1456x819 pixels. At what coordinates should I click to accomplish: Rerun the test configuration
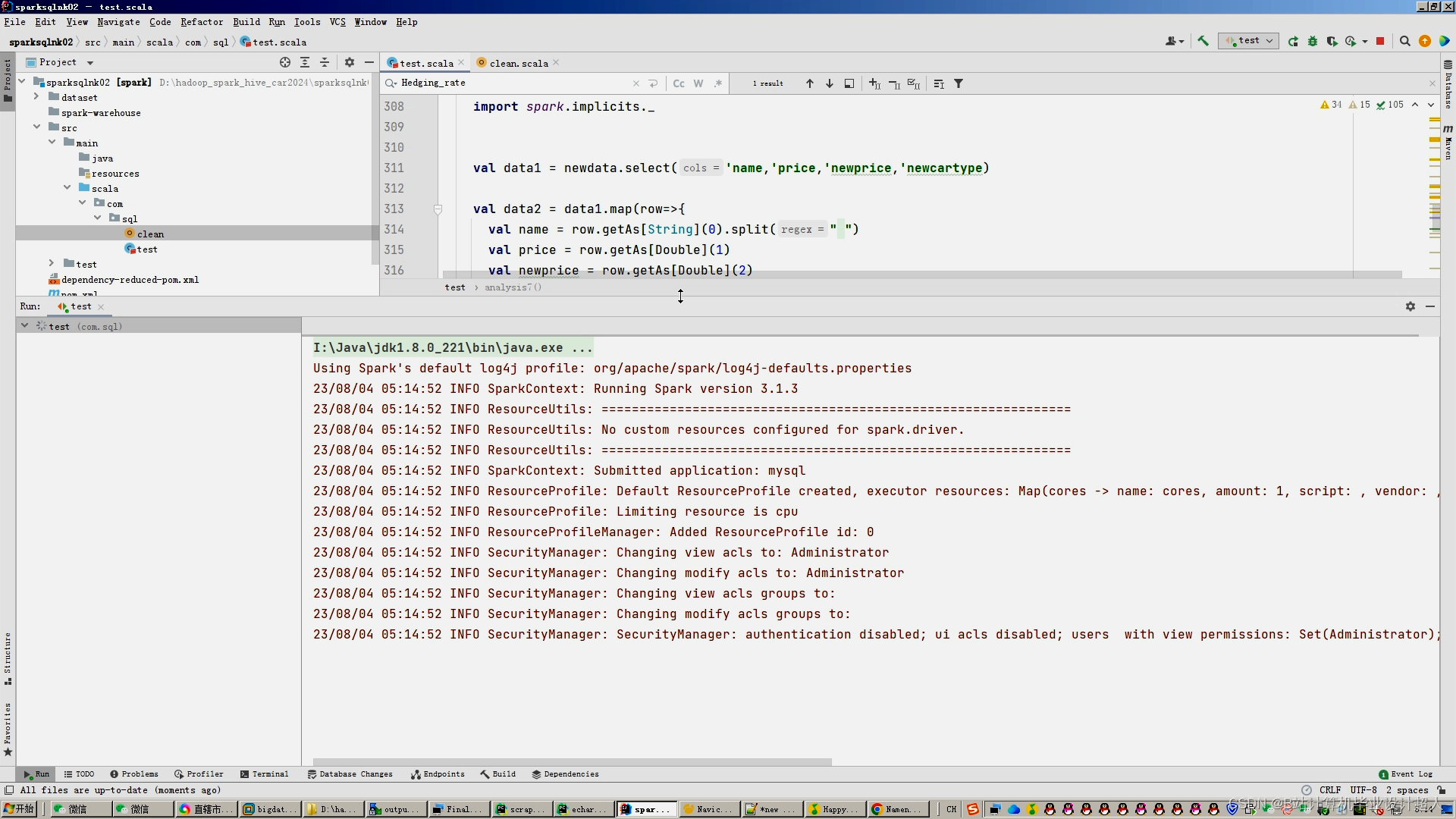(1293, 41)
